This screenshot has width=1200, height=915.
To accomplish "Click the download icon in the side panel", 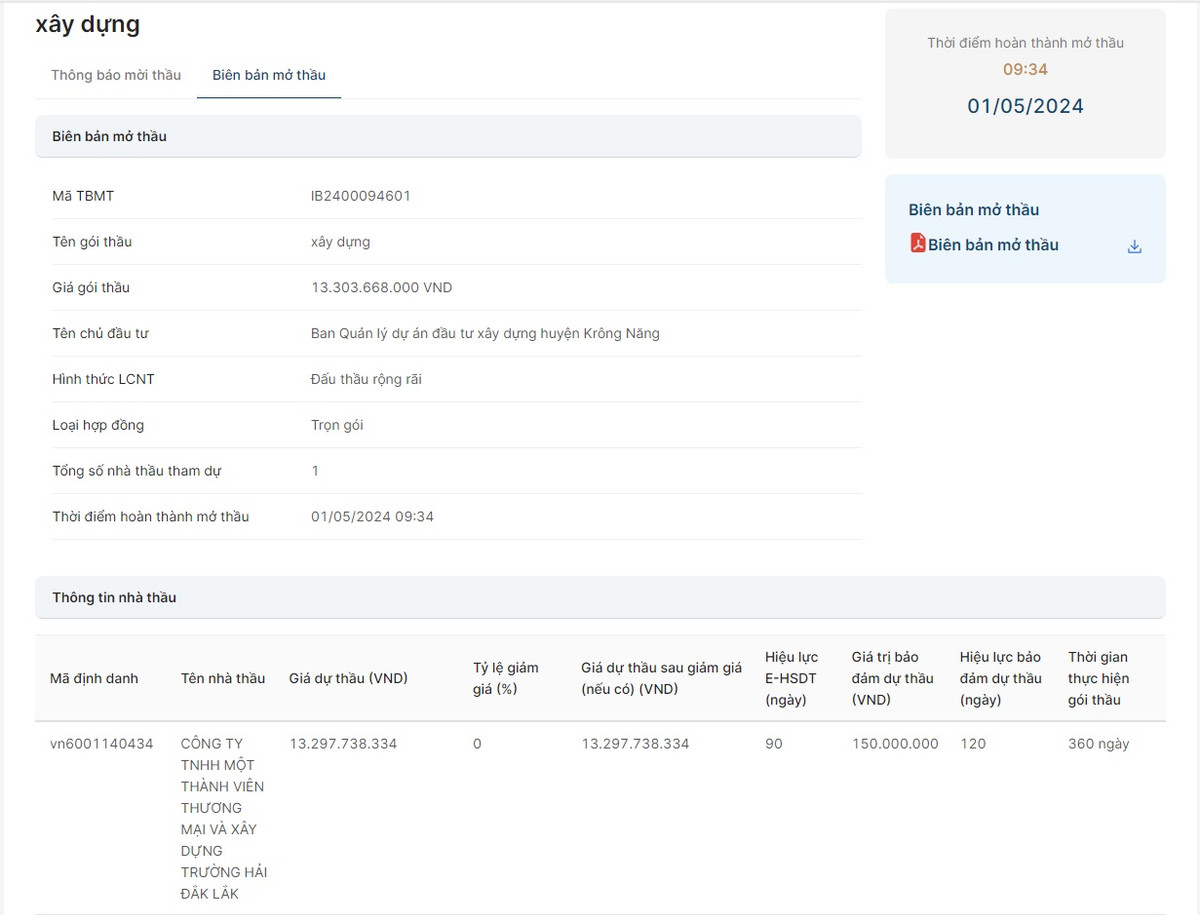I will click(x=1134, y=247).
